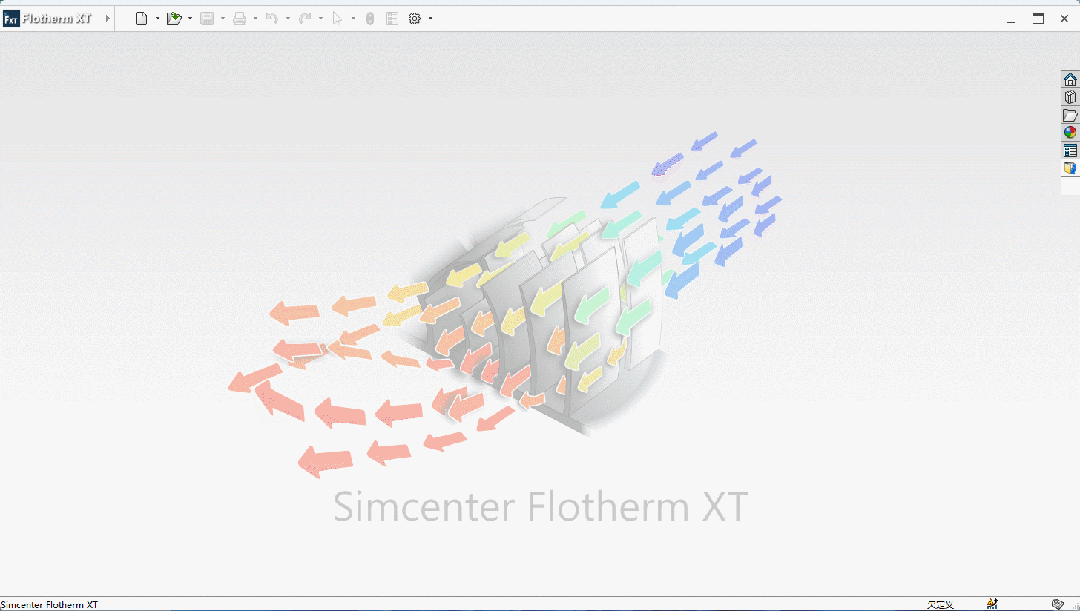Click Simcenter Flotherm XT status bar text
Screen dimensions: 1080x611
50,605
